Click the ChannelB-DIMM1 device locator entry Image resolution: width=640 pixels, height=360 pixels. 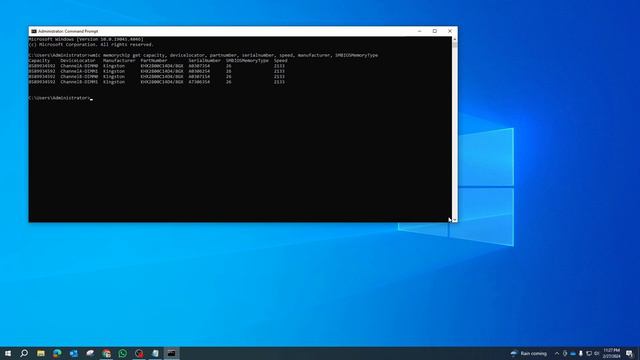coord(79,82)
